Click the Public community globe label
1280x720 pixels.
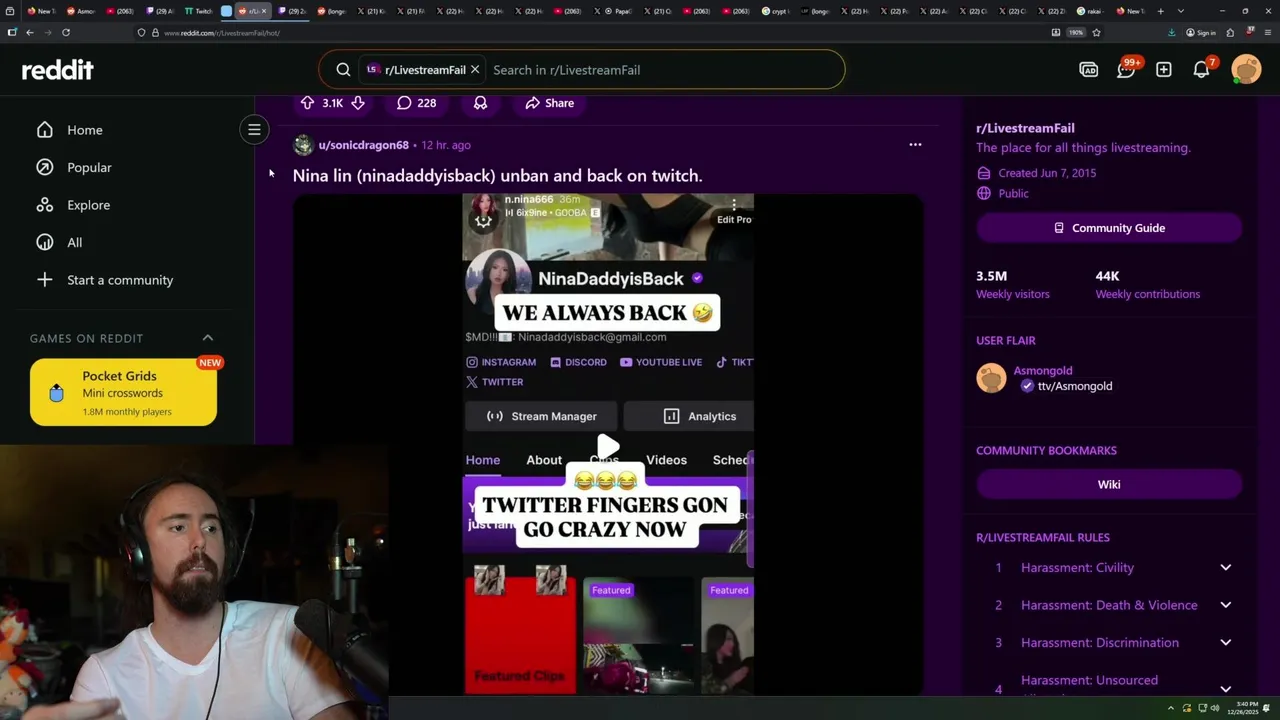pyautogui.click(x=1002, y=194)
